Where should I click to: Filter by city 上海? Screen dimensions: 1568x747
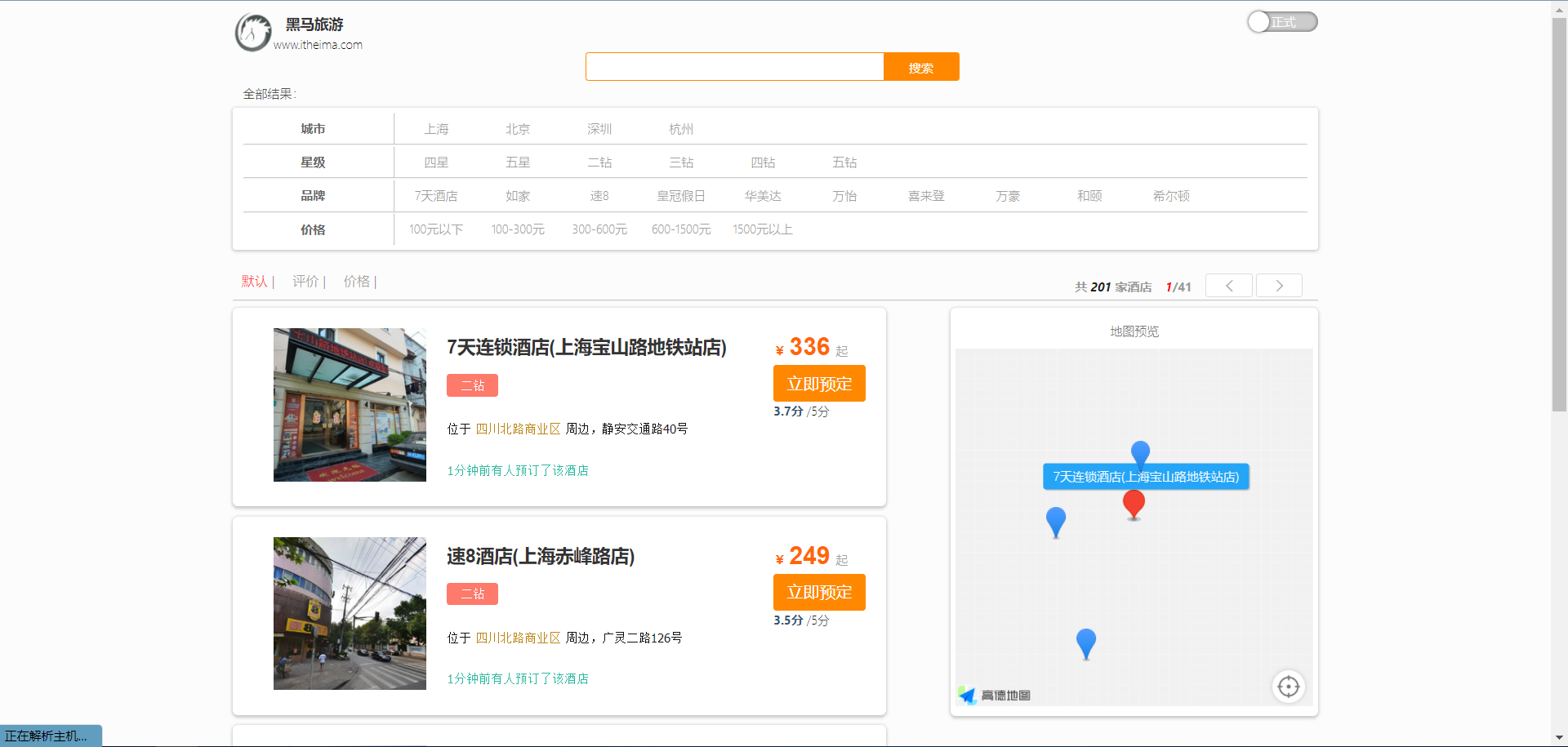pyautogui.click(x=436, y=129)
